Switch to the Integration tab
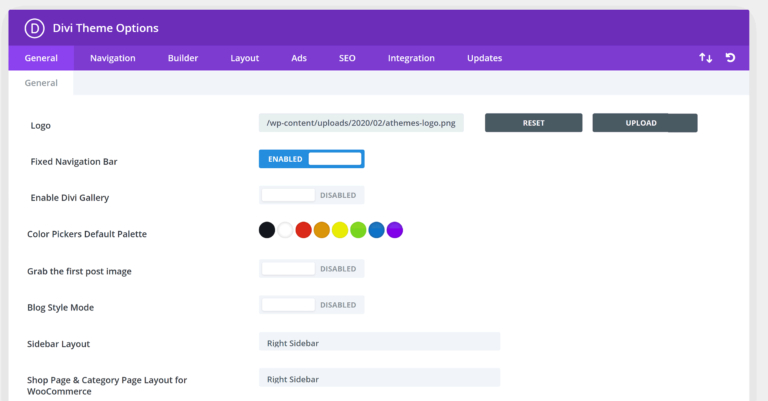This screenshot has width=768, height=401. [411, 58]
